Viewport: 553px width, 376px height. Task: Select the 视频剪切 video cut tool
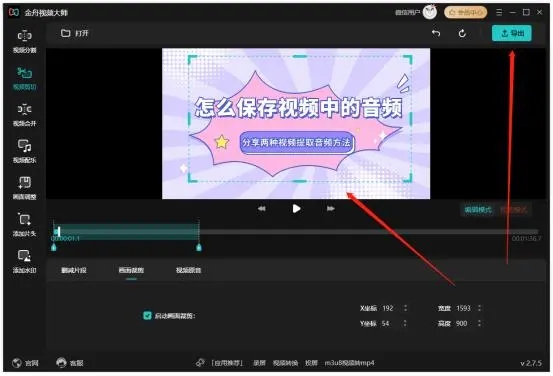[24, 78]
